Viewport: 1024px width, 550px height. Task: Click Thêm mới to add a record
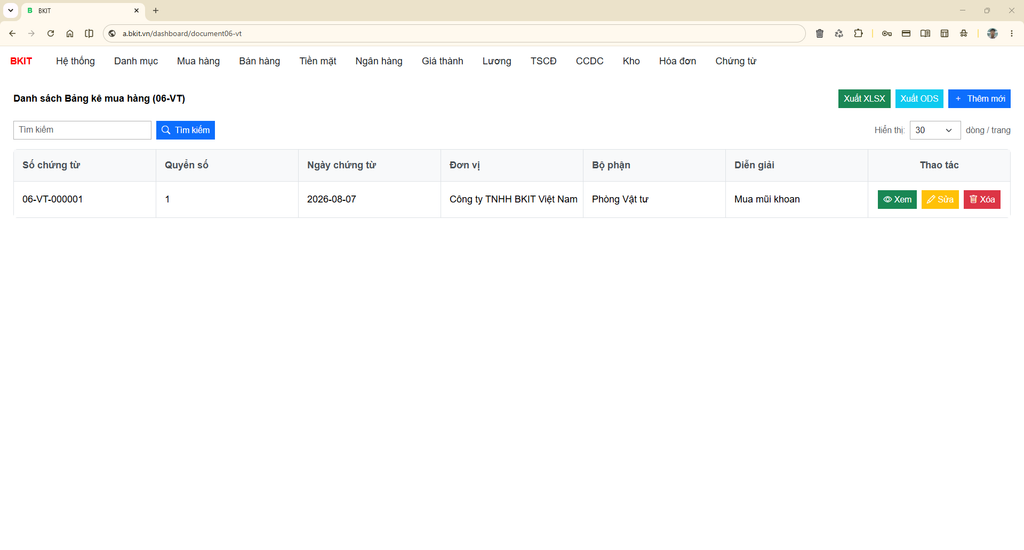[979, 99]
